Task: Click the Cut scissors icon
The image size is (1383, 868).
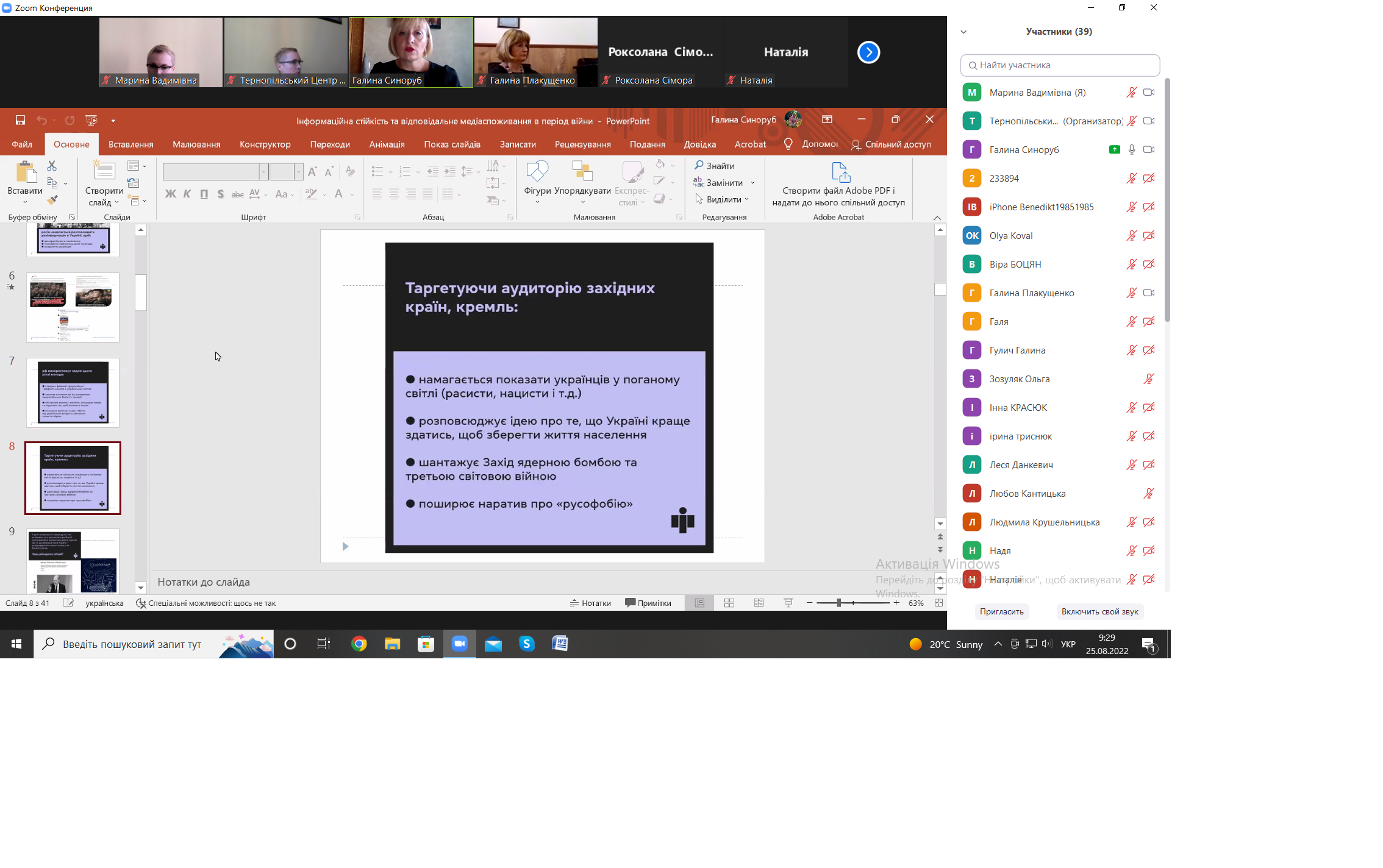Action: click(52, 166)
